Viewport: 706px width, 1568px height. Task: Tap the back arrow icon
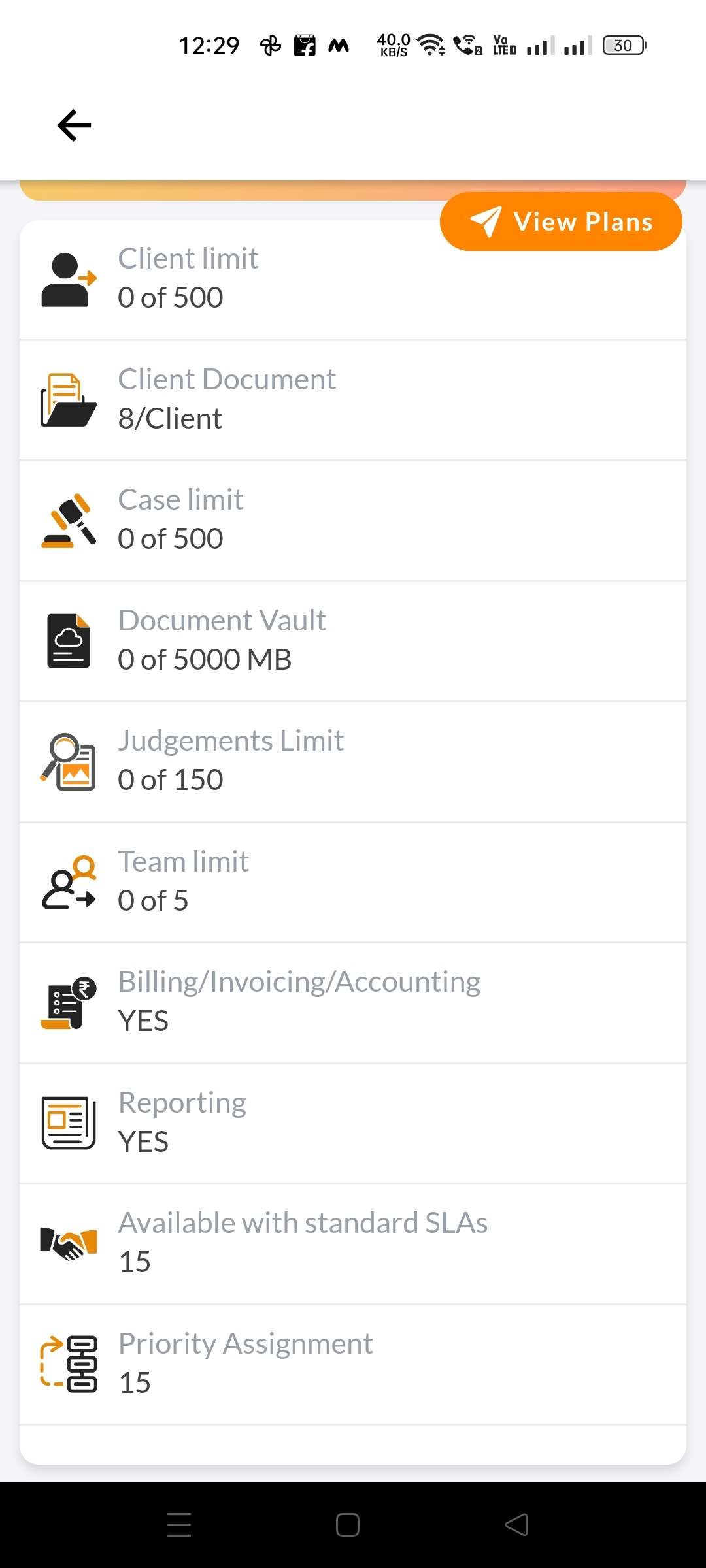[x=74, y=125]
